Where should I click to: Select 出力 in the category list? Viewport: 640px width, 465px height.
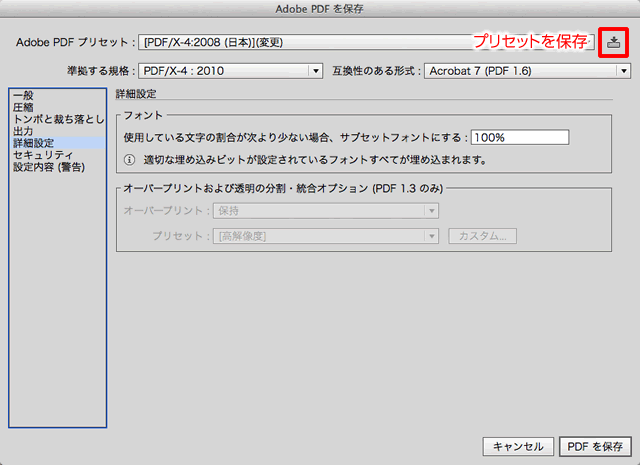point(57,131)
